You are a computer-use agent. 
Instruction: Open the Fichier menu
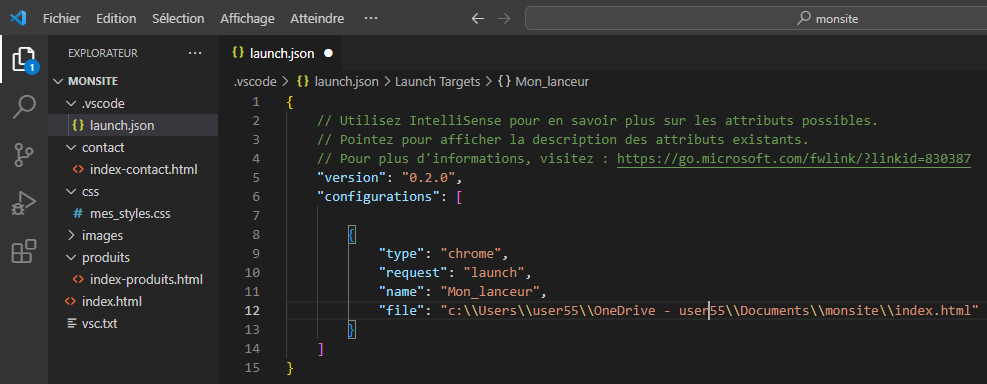coord(62,18)
